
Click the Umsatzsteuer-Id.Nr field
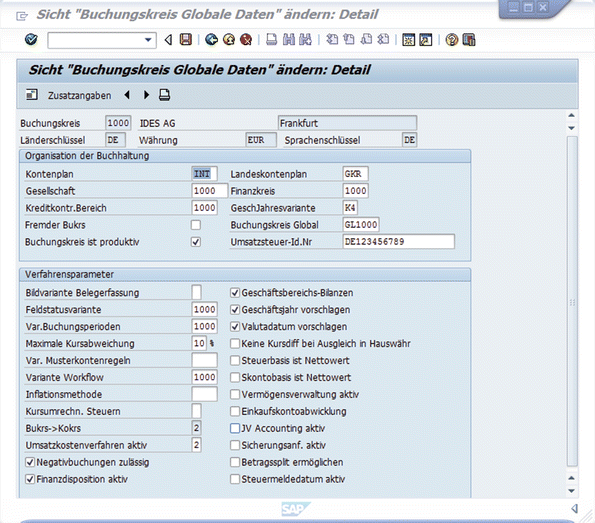[398, 241]
